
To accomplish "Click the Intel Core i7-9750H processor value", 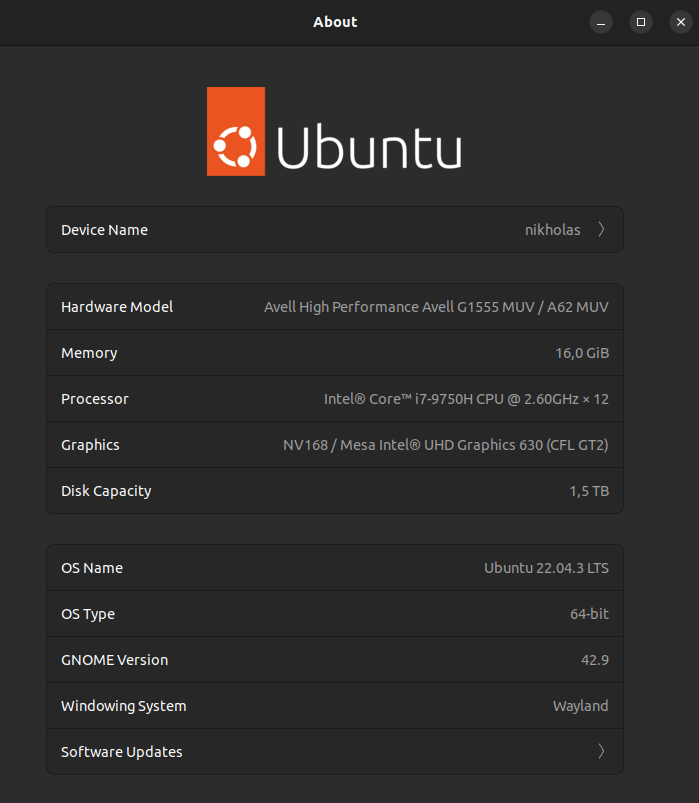I will click(x=467, y=399).
